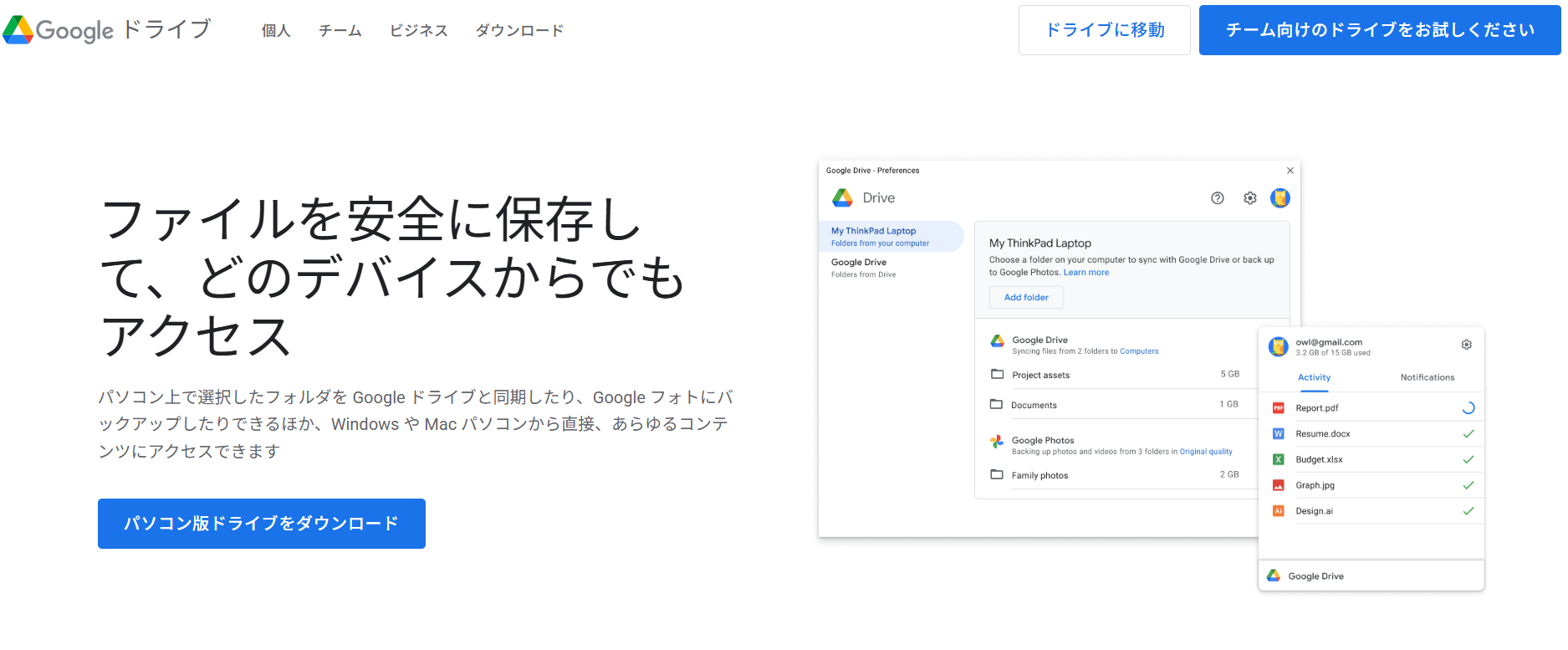Click the Google Photos pinwheel icon
The height and width of the screenshot is (650, 1568).
[997, 442]
